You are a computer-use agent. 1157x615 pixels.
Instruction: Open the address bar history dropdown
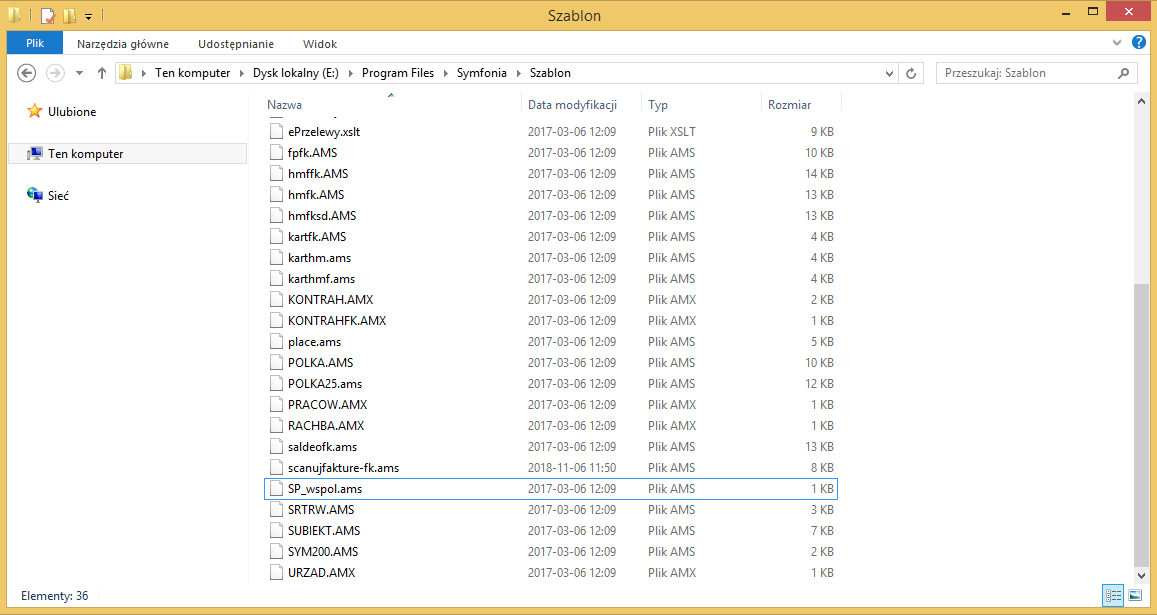pyautogui.click(x=889, y=73)
